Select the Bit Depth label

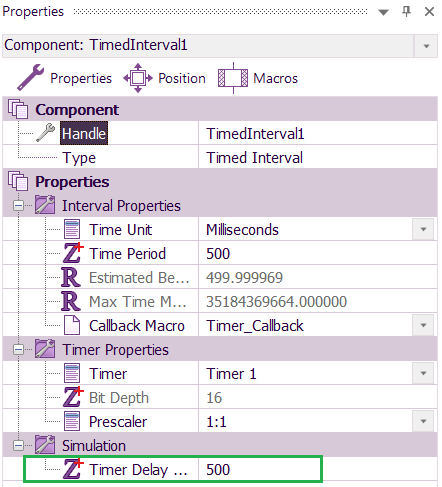119,398
